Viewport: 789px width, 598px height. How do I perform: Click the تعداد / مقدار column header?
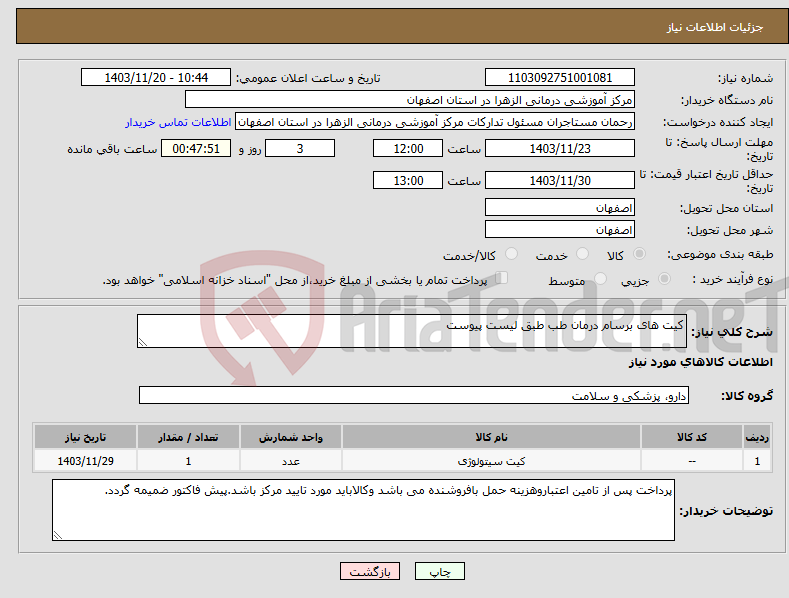tap(188, 437)
